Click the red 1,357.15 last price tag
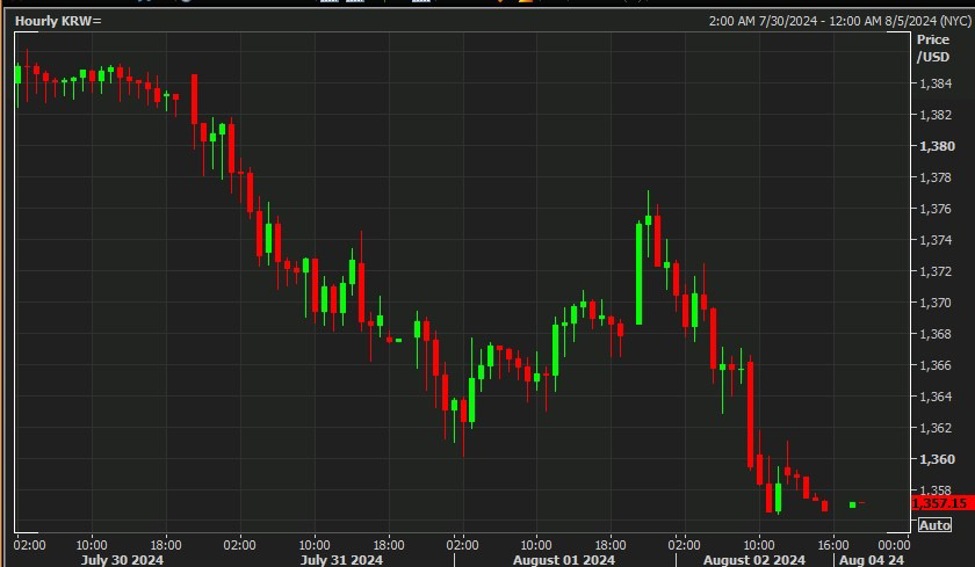This screenshot has height=567, width=975. pos(943,503)
